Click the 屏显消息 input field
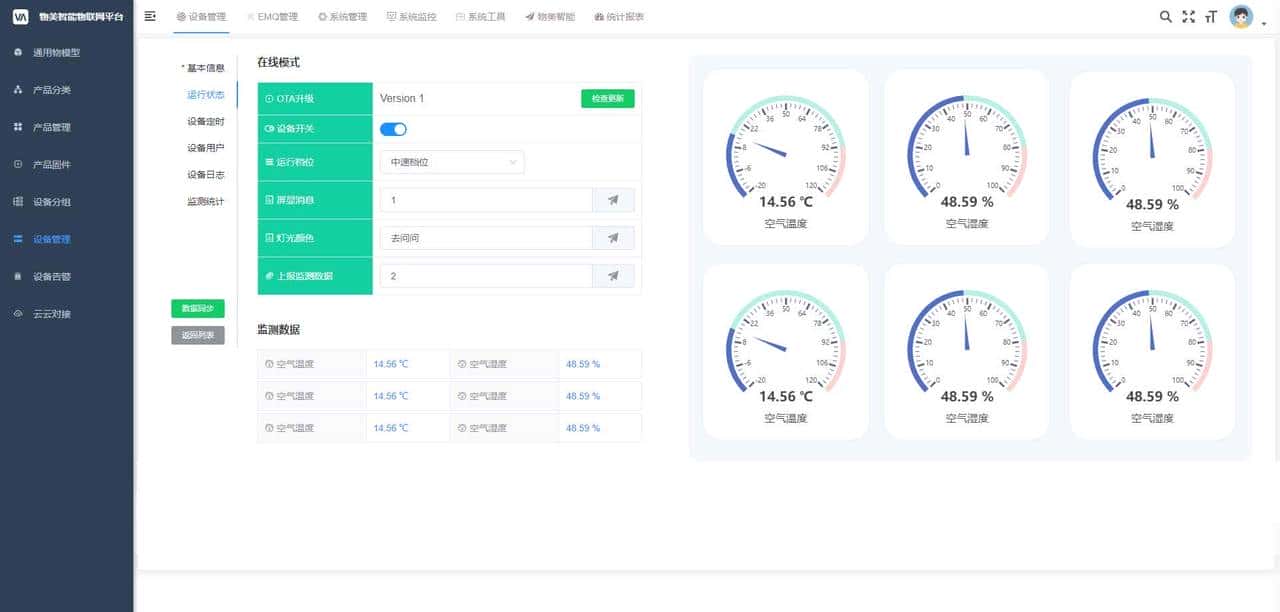The image size is (1280, 612). tap(485, 200)
